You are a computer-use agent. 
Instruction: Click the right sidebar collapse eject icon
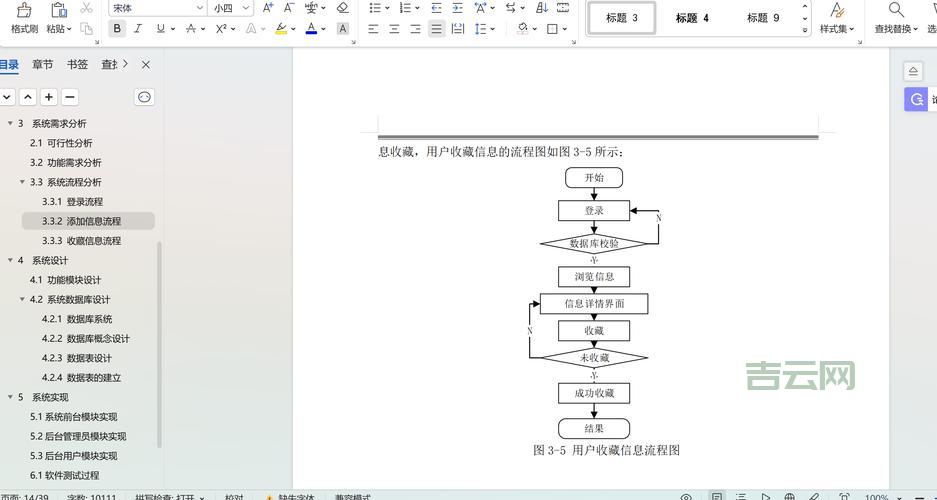(x=912, y=71)
